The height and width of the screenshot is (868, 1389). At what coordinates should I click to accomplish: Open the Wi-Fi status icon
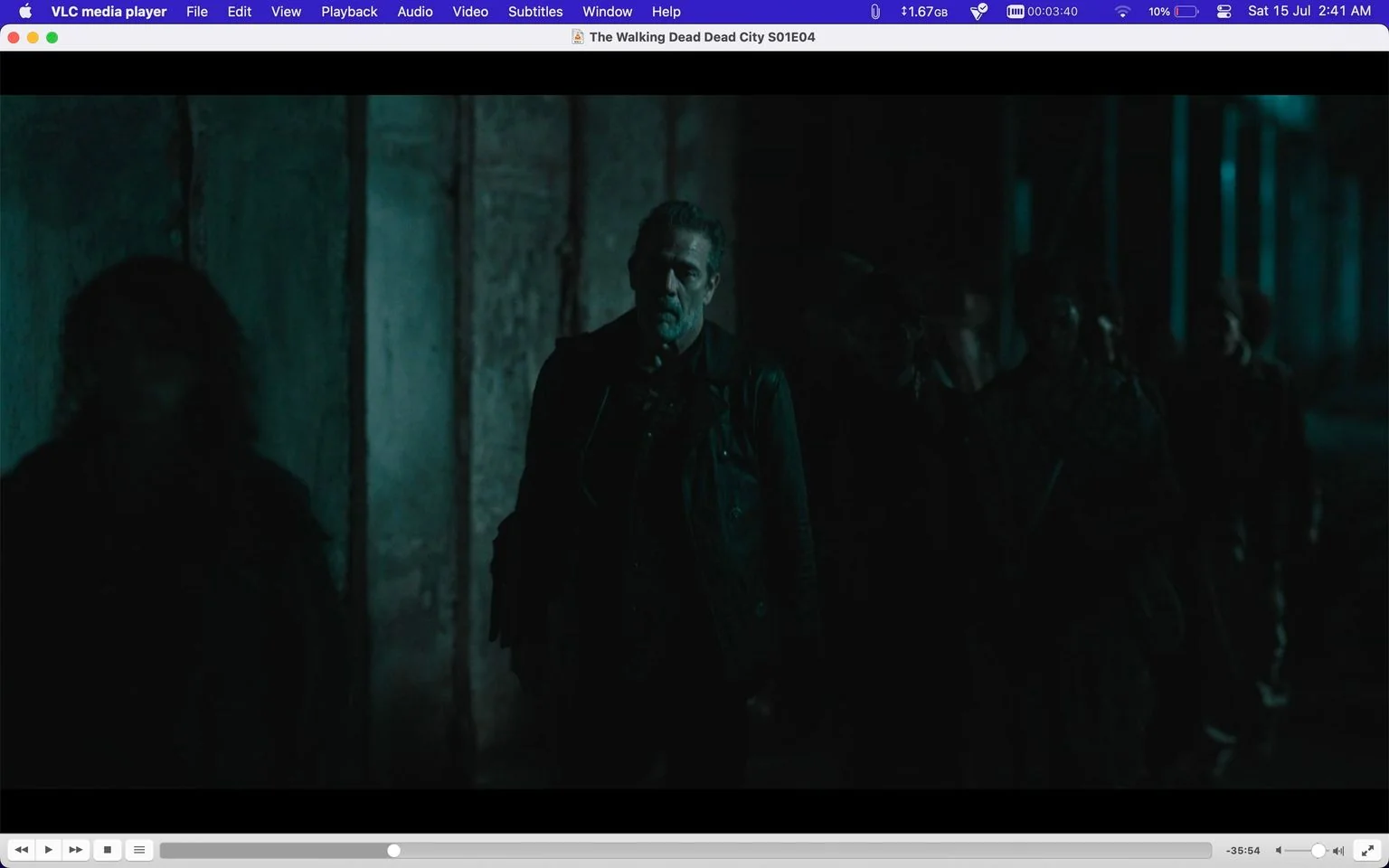coord(1122,12)
